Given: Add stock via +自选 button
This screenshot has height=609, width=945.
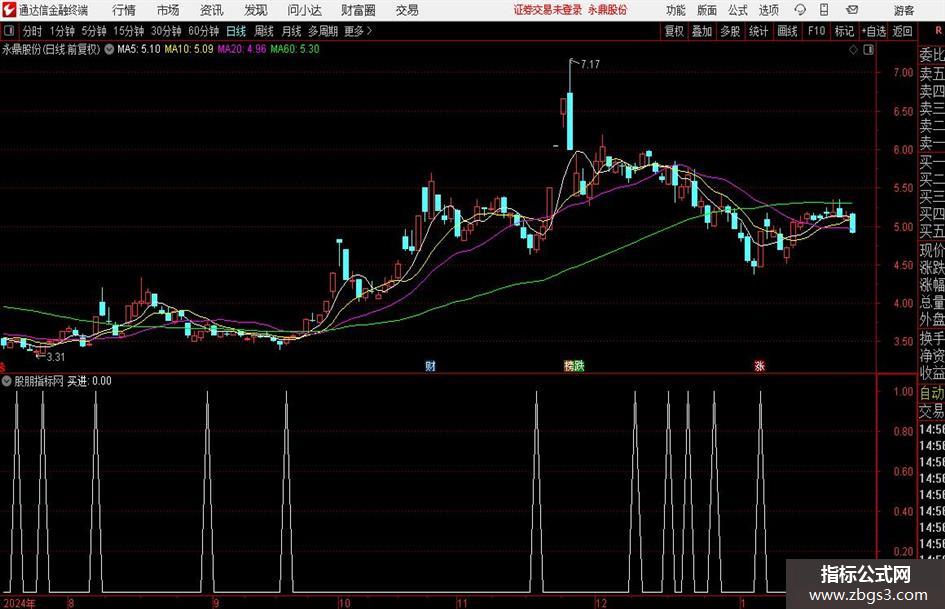Looking at the screenshot, I should click(x=874, y=31).
